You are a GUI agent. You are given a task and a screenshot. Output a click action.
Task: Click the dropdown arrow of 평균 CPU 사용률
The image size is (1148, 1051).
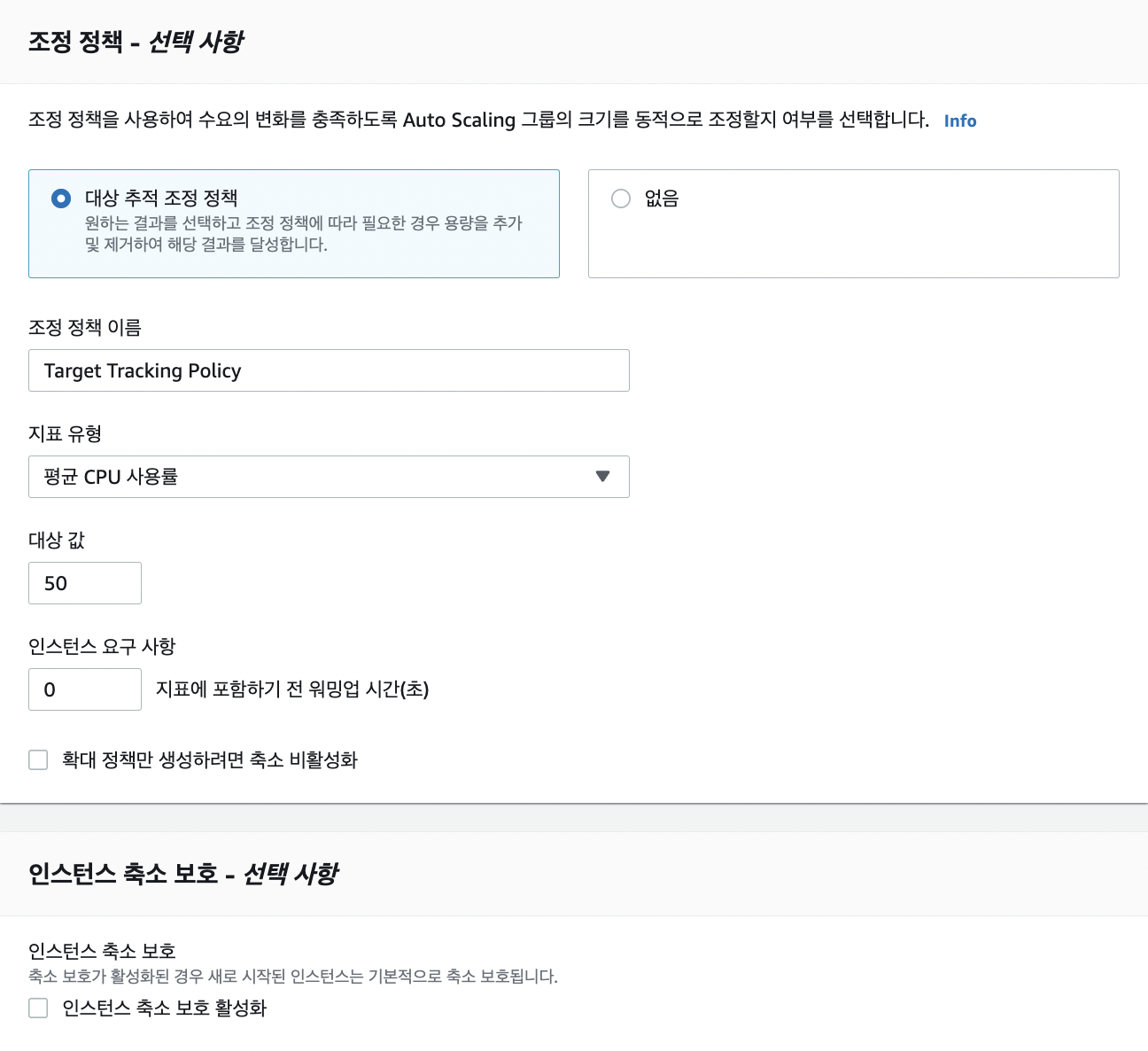point(603,477)
